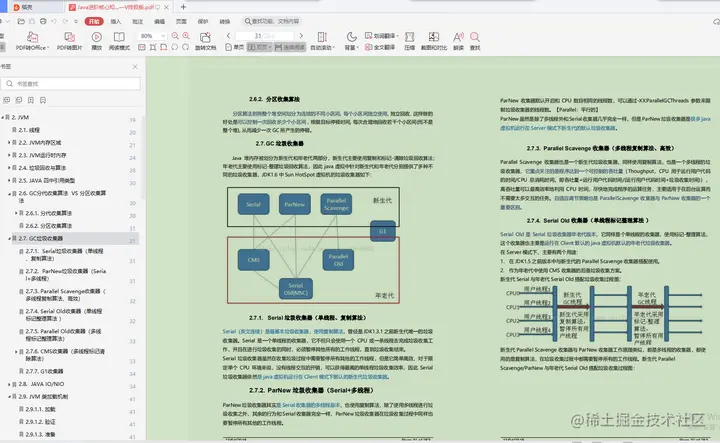Toggle 连续阅读 continuous reading mode
The width and height of the screenshot is (720, 443).
tap(290, 47)
